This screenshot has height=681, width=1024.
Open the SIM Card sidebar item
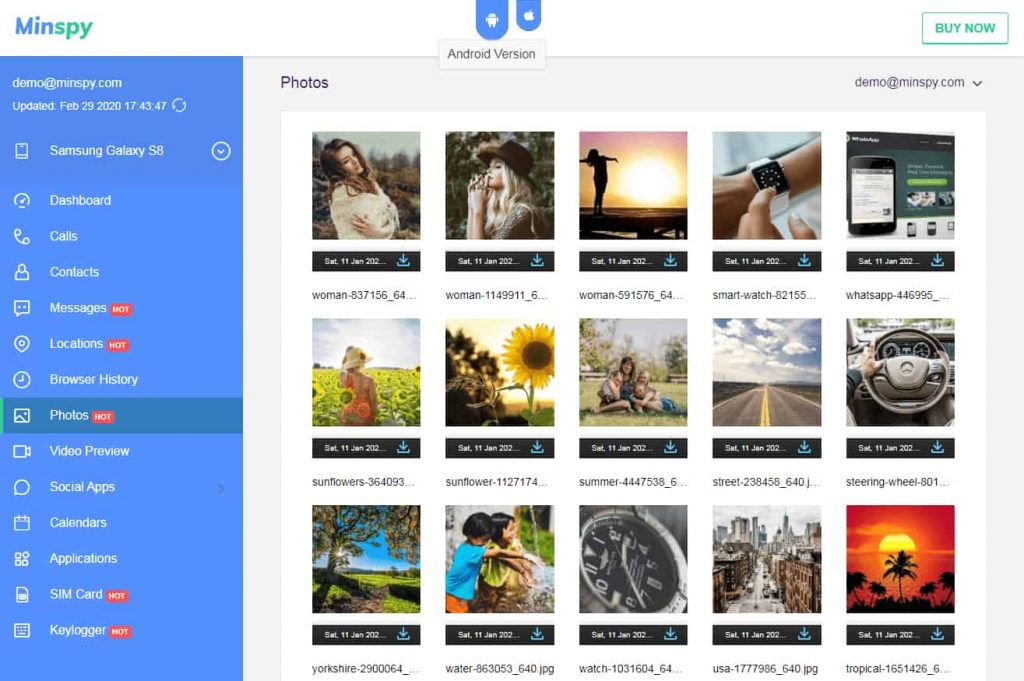pyautogui.click(x=76, y=594)
